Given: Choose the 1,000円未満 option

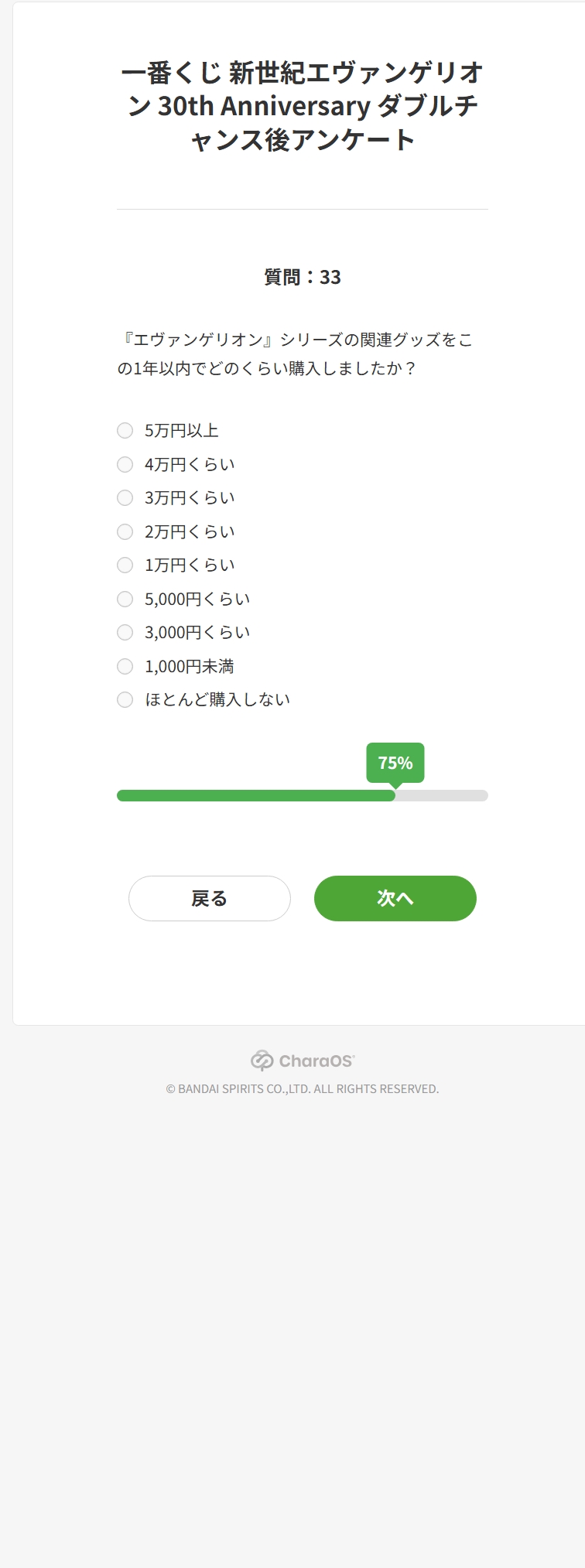Looking at the screenshot, I should tap(125, 666).
